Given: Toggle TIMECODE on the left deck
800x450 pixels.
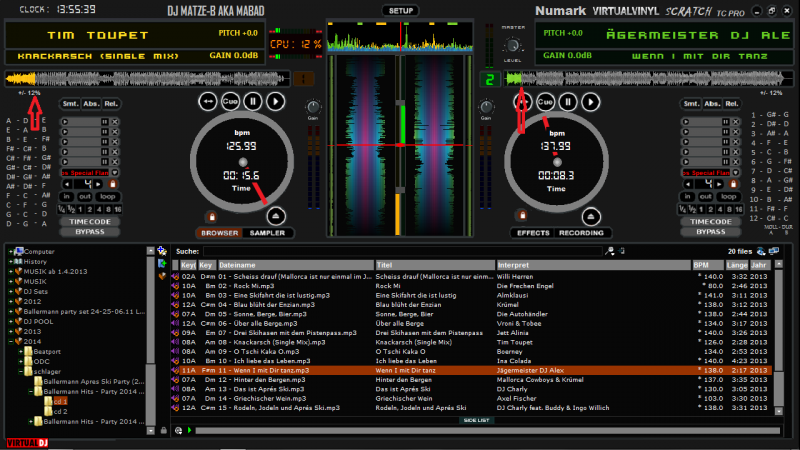Looking at the screenshot, I should (88, 220).
